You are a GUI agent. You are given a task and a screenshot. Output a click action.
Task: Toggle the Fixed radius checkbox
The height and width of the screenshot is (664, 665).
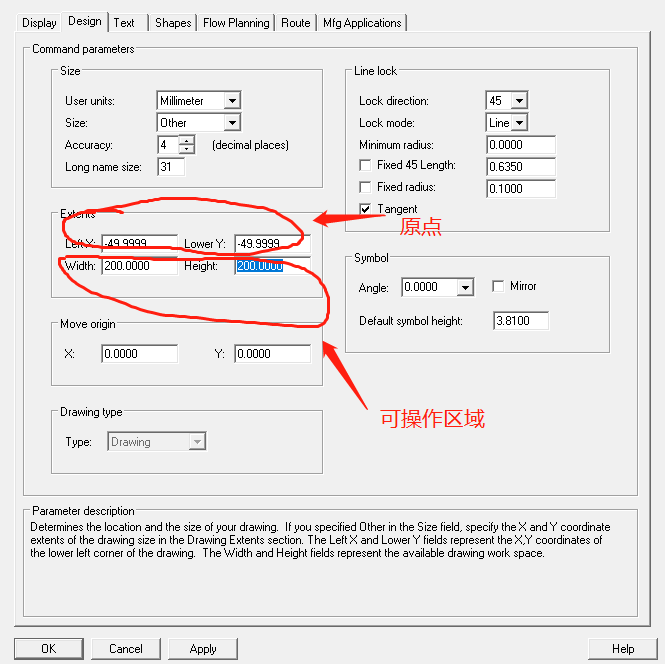(365, 187)
